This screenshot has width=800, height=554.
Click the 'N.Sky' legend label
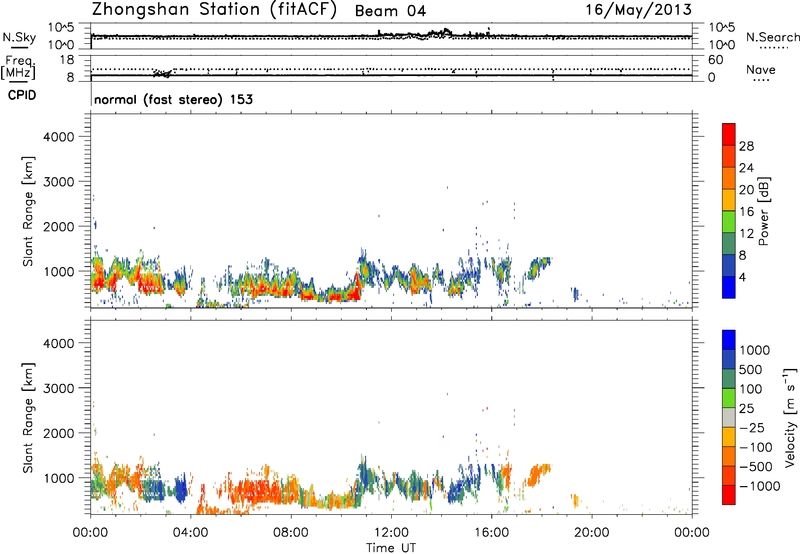point(19,37)
